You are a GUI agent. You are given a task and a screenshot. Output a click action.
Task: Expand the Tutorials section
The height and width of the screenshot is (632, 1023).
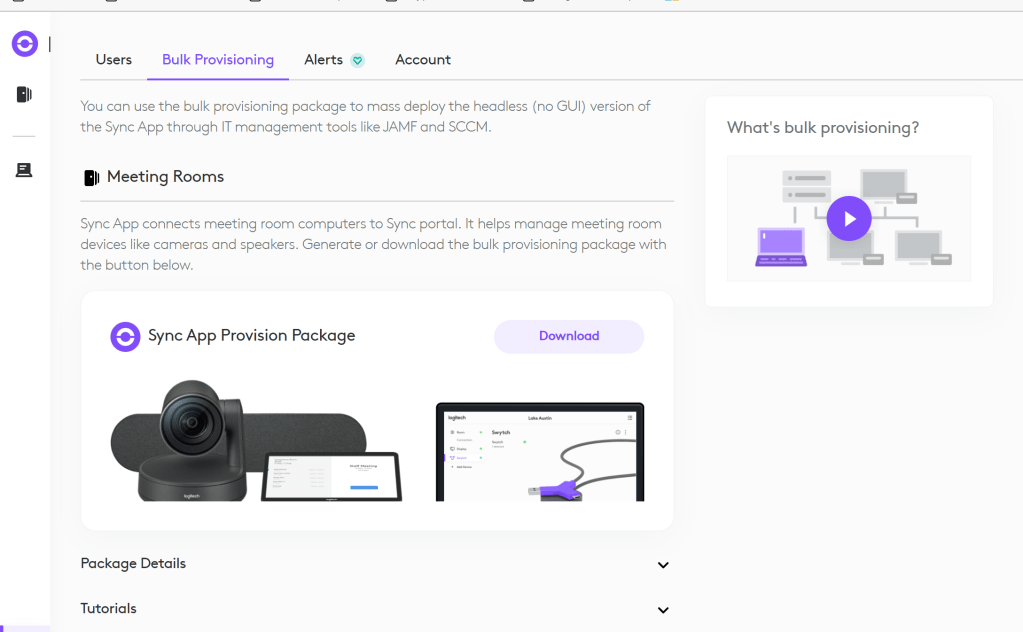click(376, 609)
